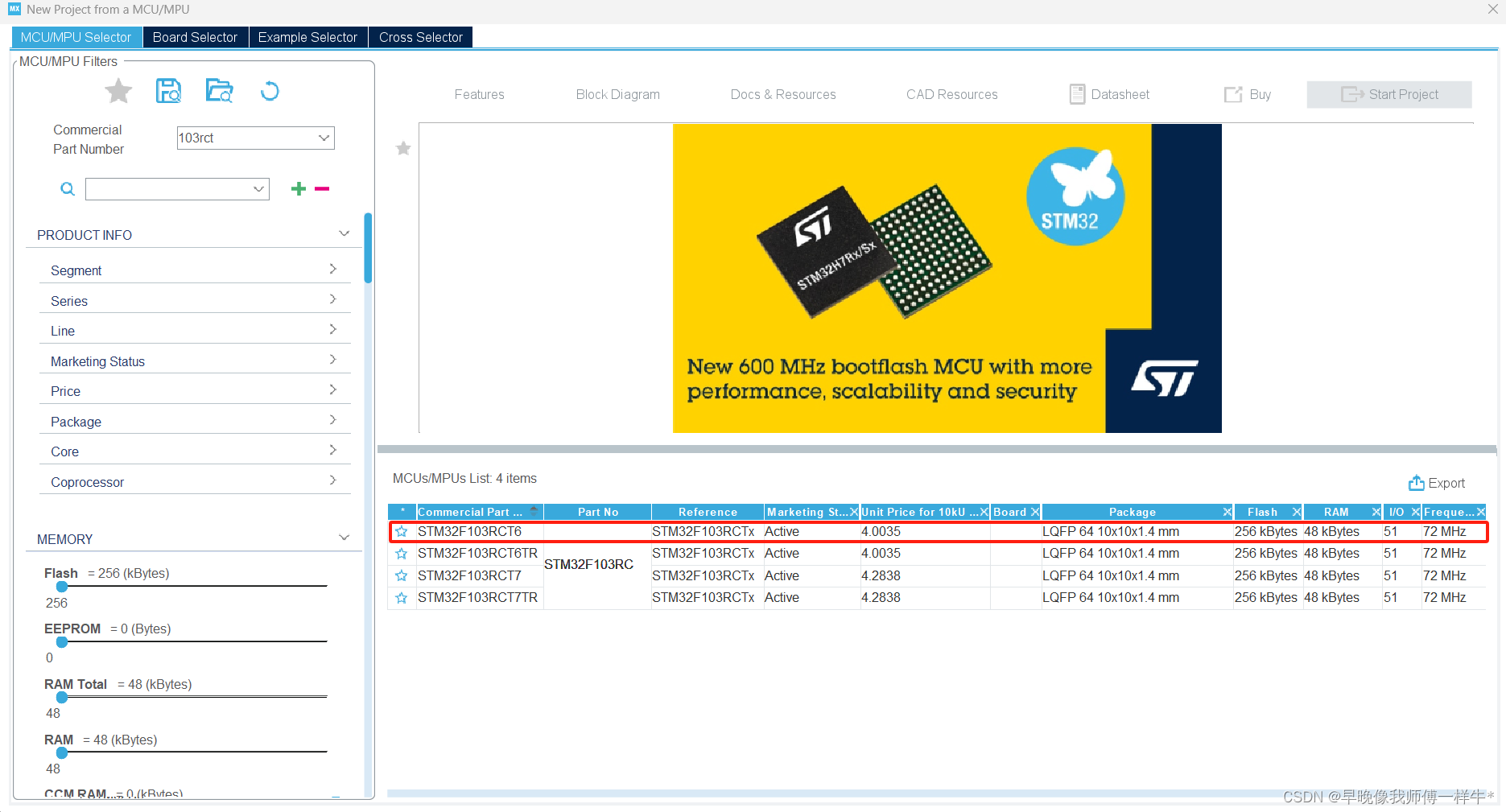Viewport: 1506px width, 812px height.
Task: Remove search field with the red minus
Action: tap(322, 188)
